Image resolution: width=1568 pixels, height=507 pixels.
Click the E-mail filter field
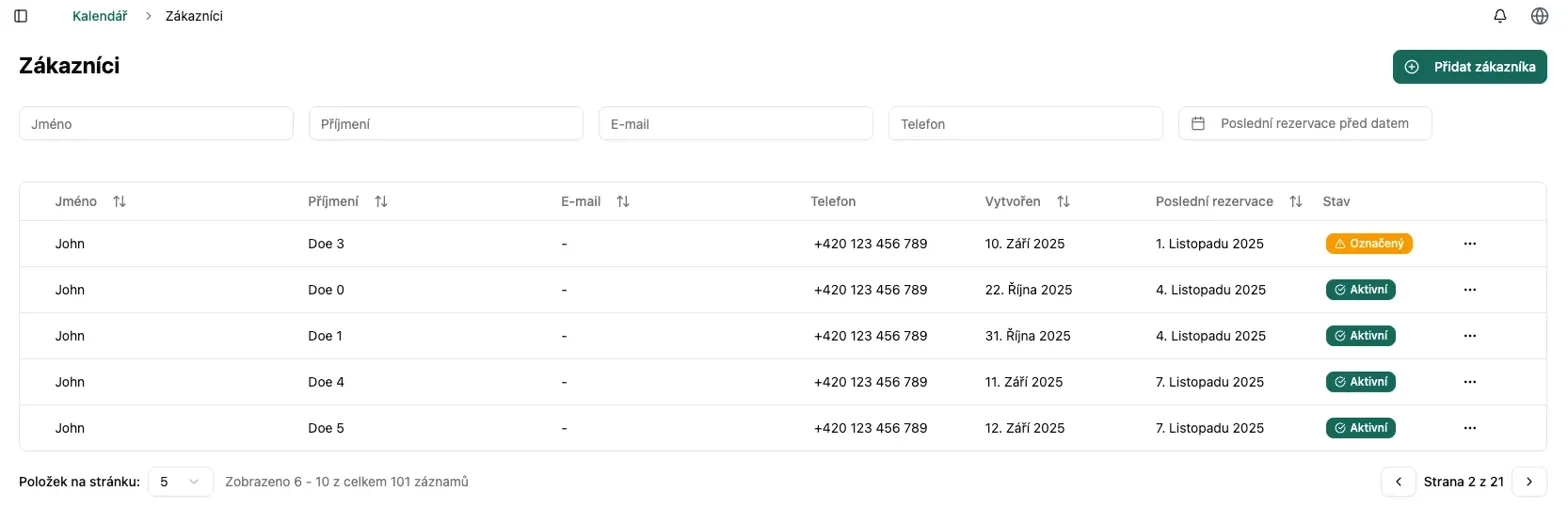(736, 124)
